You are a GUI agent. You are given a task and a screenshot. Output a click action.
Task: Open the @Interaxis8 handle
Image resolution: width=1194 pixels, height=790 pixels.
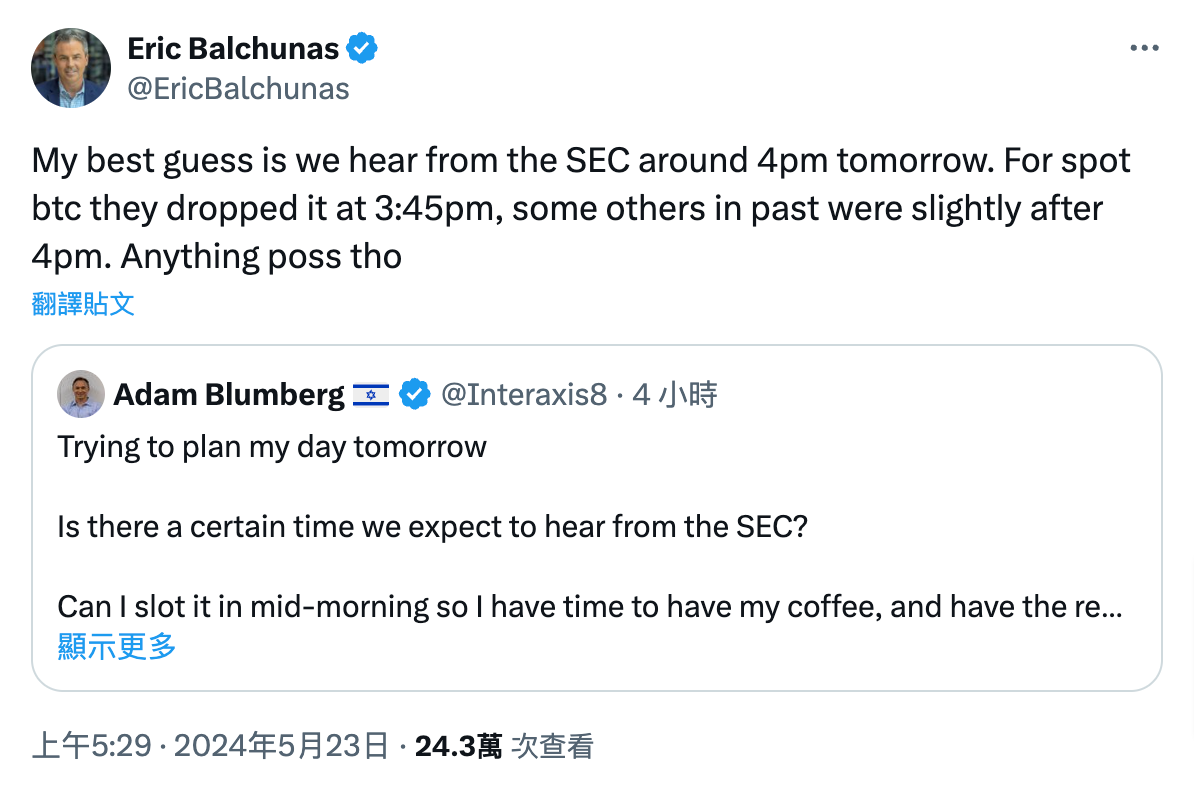coord(523,395)
